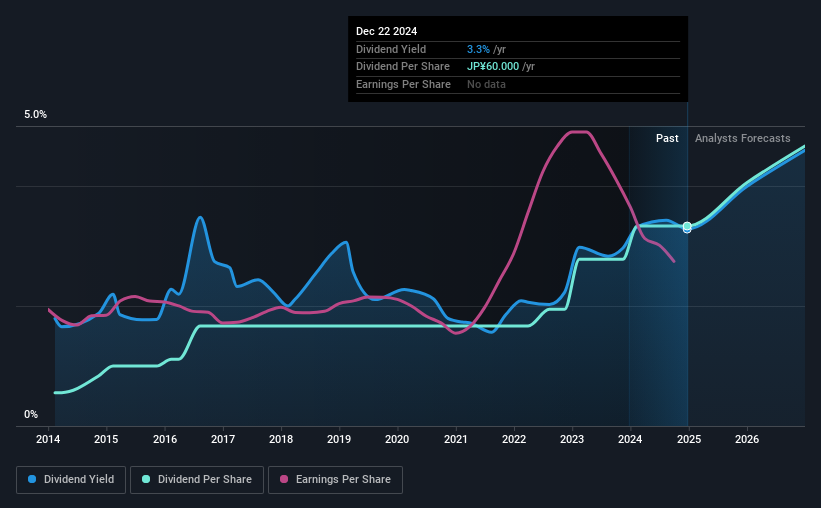821x508 pixels.
Task: Click the Past section label
Action: [x=667, y=138]
